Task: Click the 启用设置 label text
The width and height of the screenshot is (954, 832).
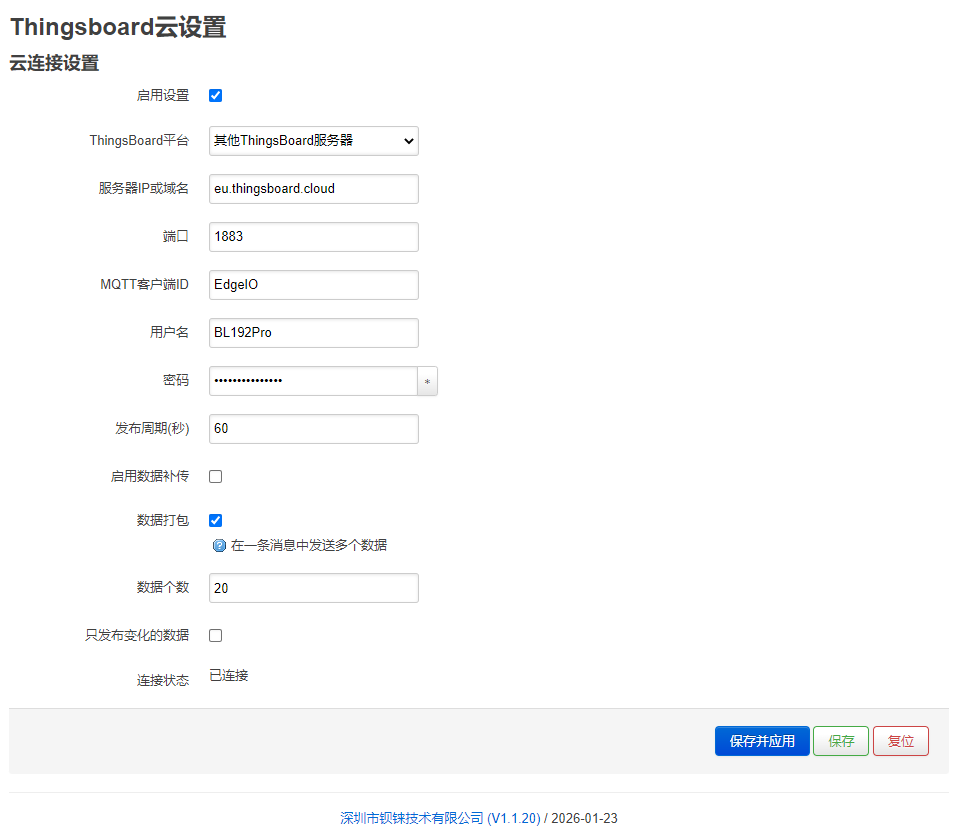Action: [x=163, y=96]
